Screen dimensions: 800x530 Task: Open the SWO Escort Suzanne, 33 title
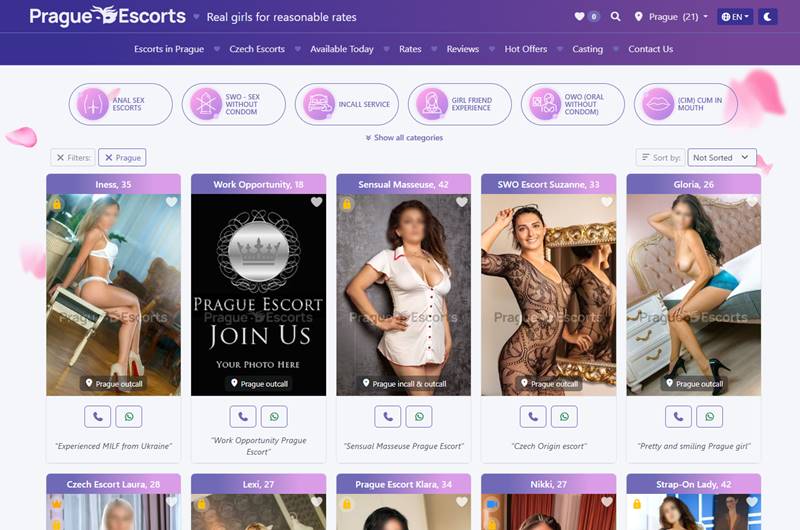pos(548,185)
